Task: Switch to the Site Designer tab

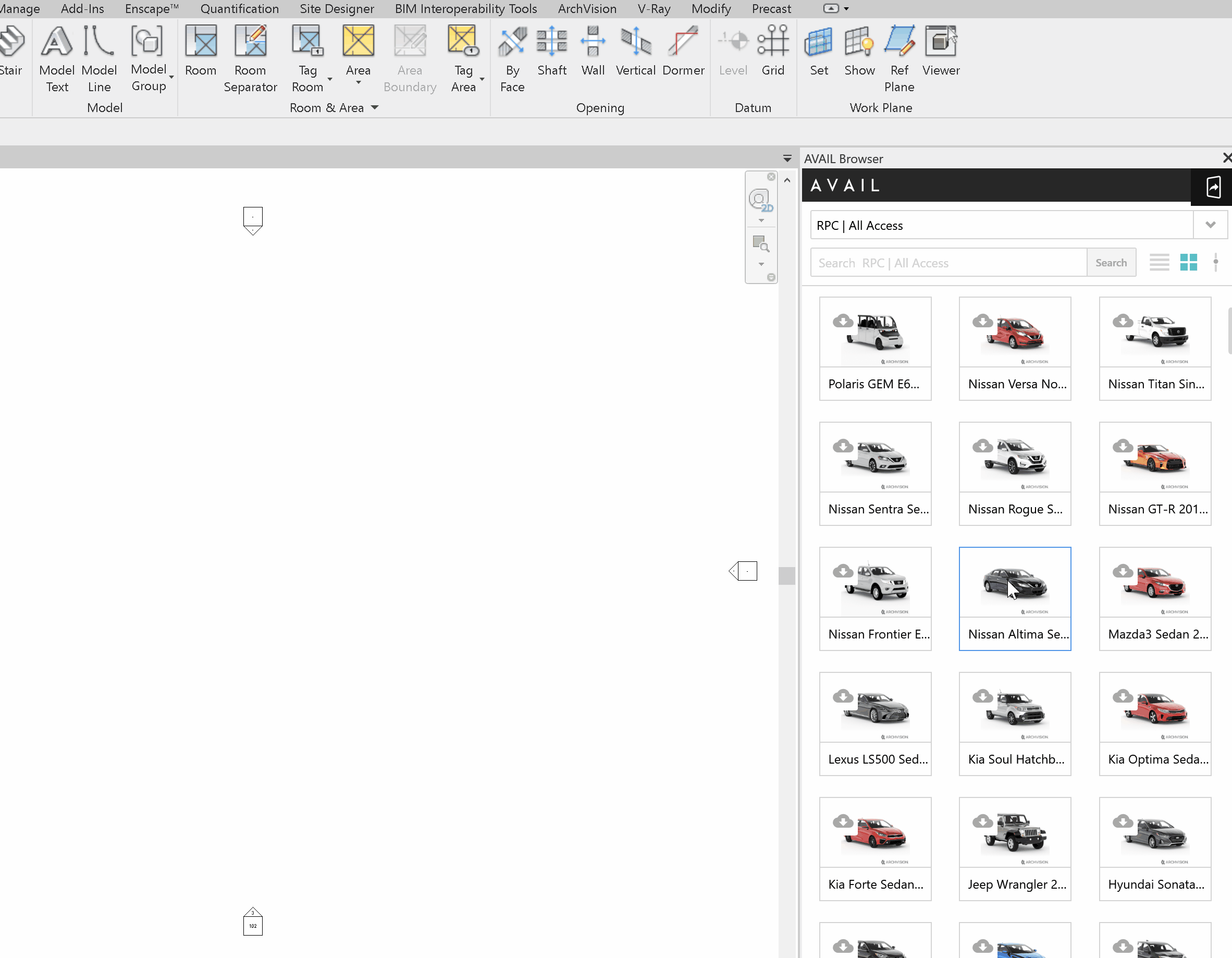Action: coord(337,8)
